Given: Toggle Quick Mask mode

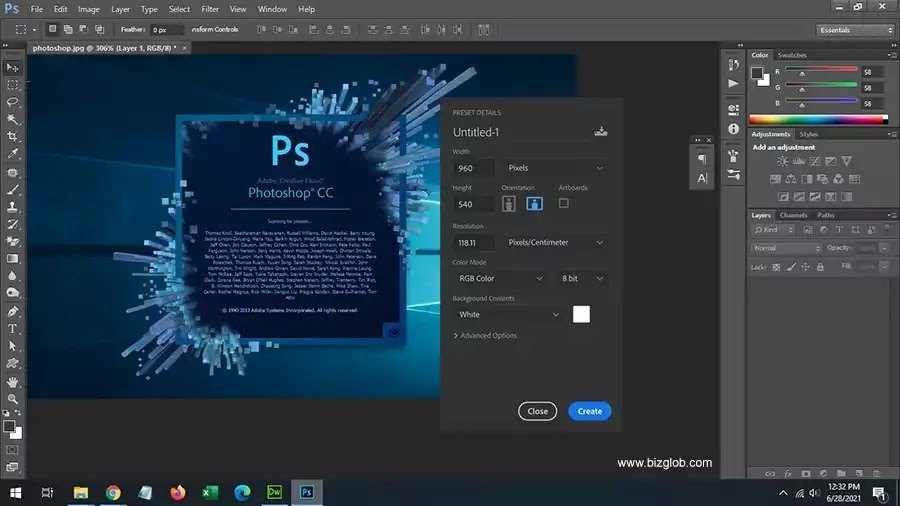Looking at the screenshot, I should pyautogui.click(x=12, y=450).
